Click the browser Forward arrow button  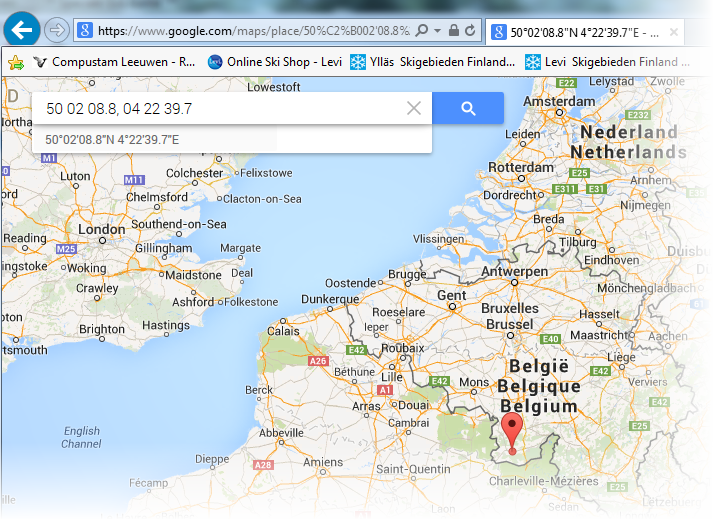click(x=57, y=30)
